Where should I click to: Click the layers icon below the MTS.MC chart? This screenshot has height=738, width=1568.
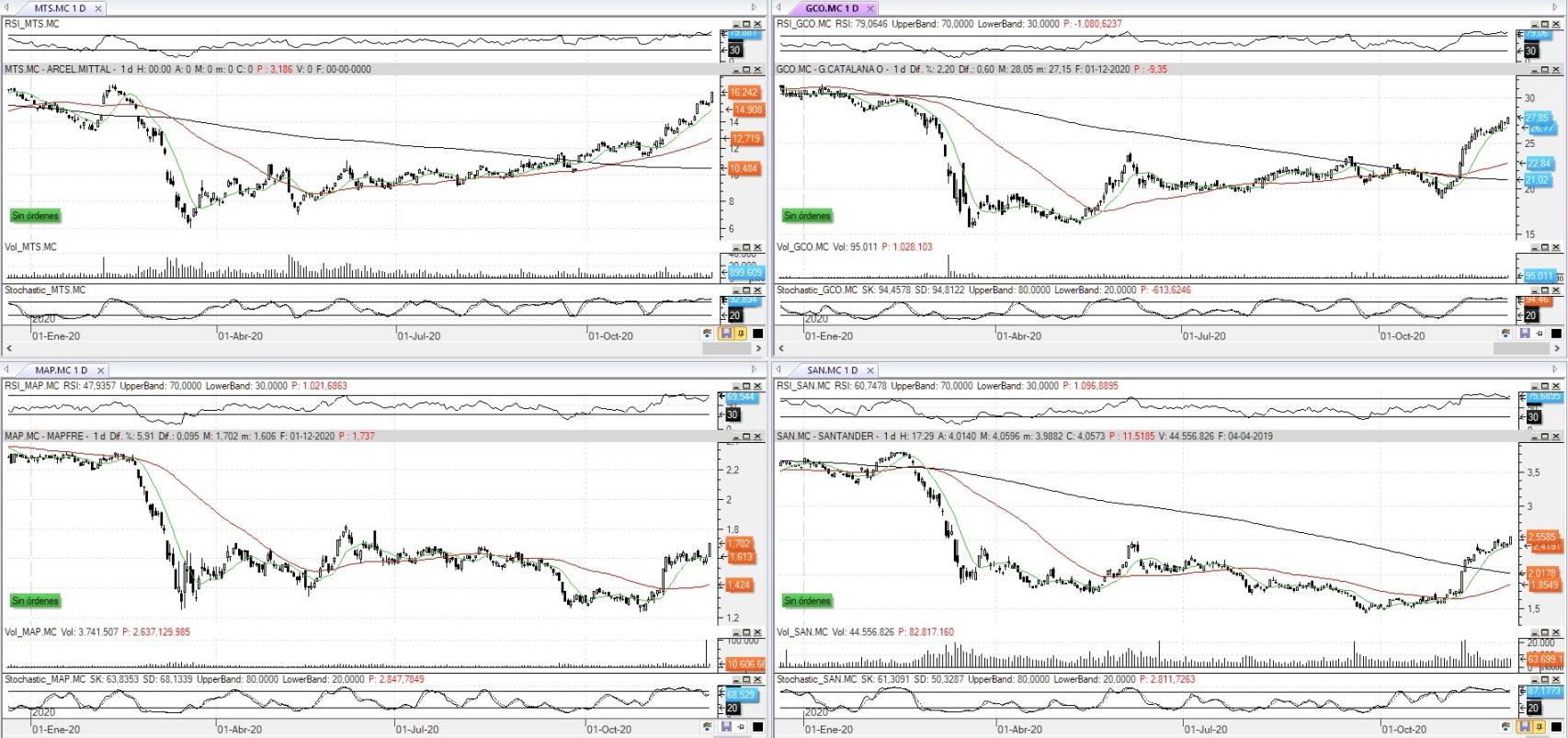[708, 334]
